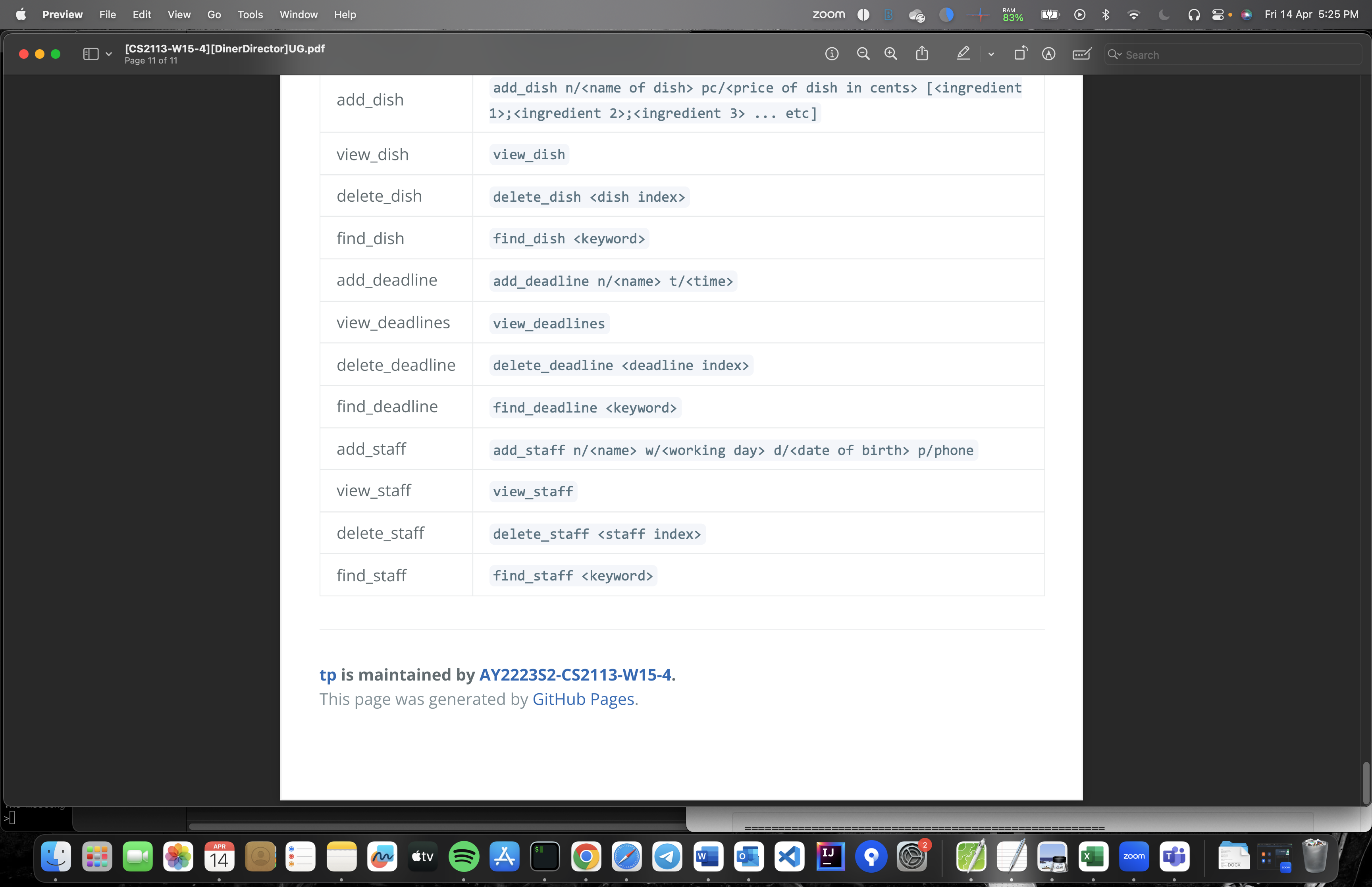Expand highlight color dropdown arrow
1372x887 pixels.
click(991, 54)
